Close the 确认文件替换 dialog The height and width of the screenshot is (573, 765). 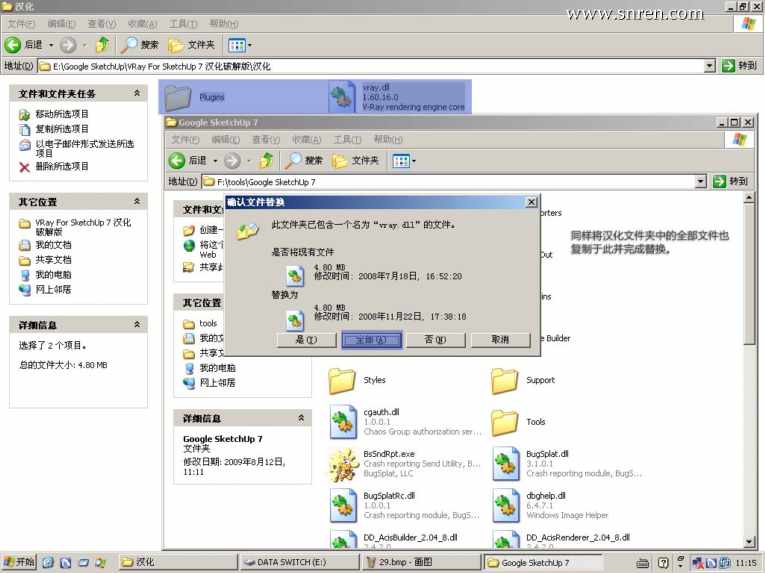(x=531, y=202)
